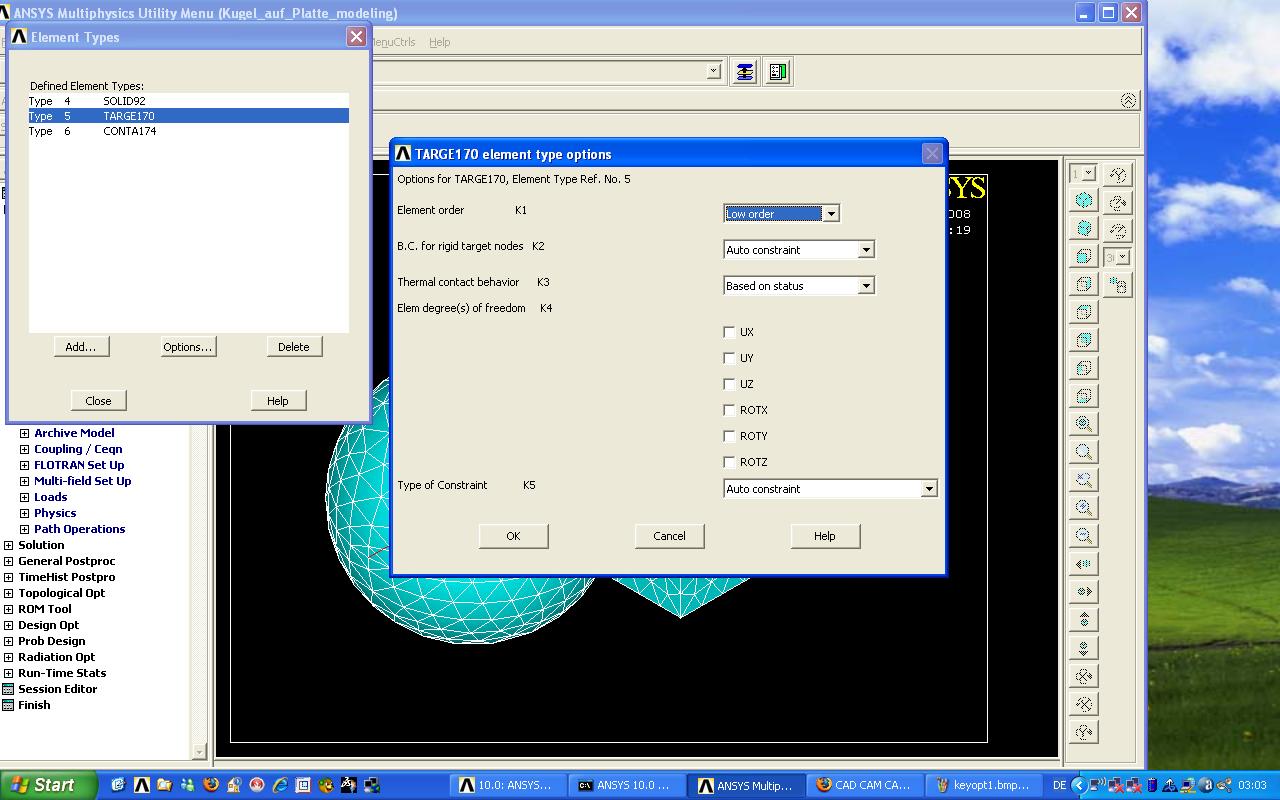Switch to keyopt1.bmp taskbar window
The width and height of the screenshot is (1280, 800).
click(x=984, y=785)
